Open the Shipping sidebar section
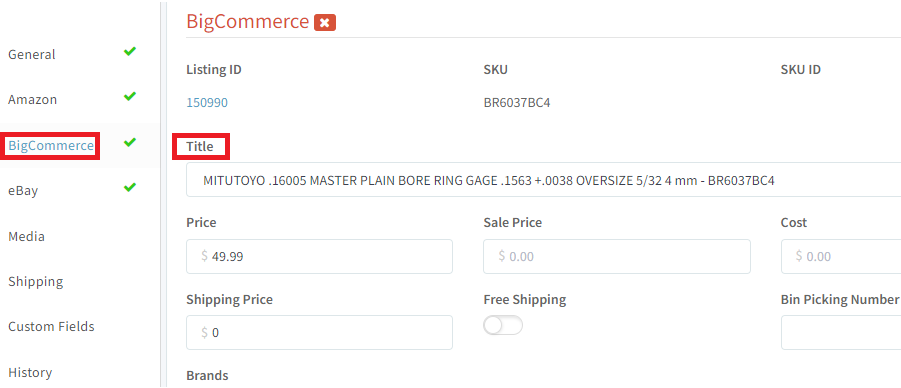The height and width of the screenshot is (388, 901). [x=36, y=282]
